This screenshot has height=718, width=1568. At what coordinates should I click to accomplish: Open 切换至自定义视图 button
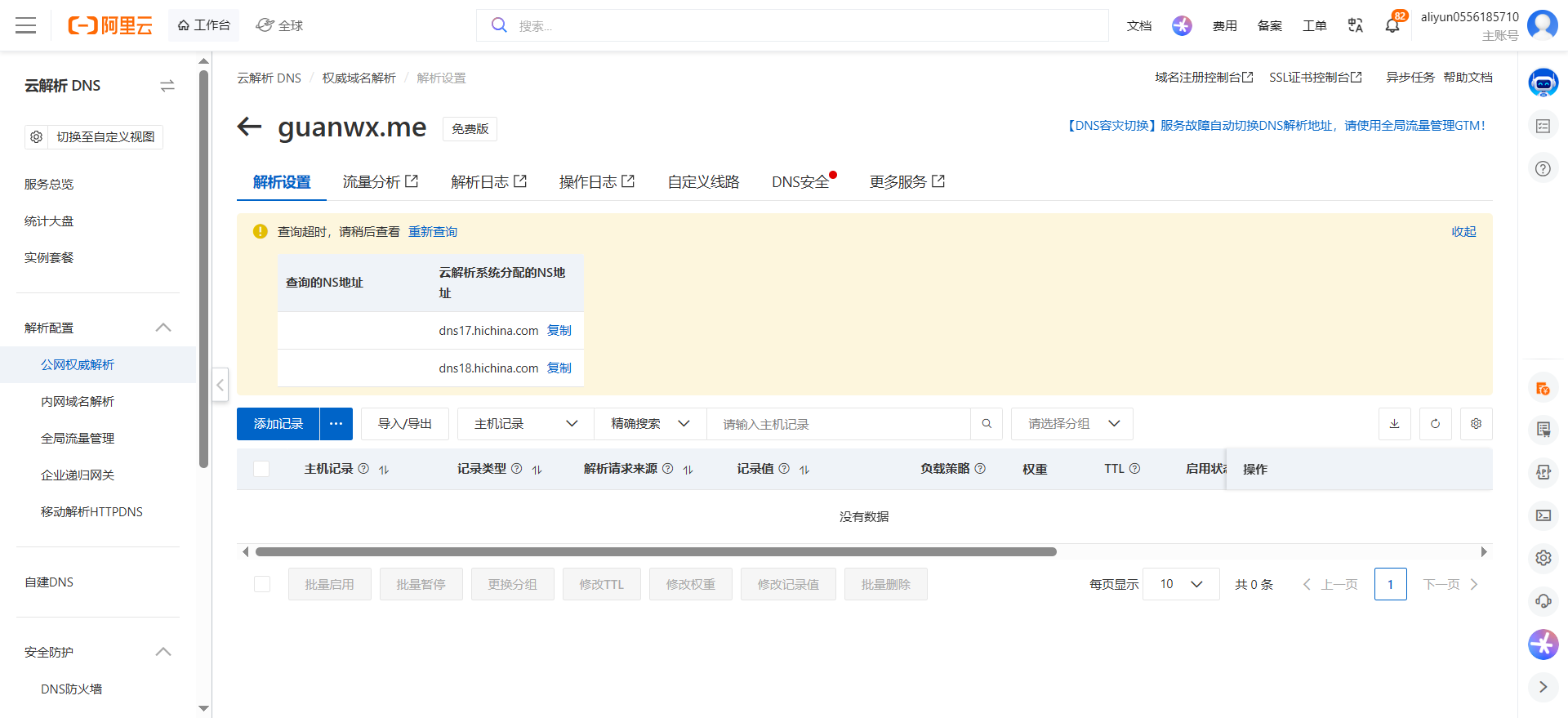94,136
